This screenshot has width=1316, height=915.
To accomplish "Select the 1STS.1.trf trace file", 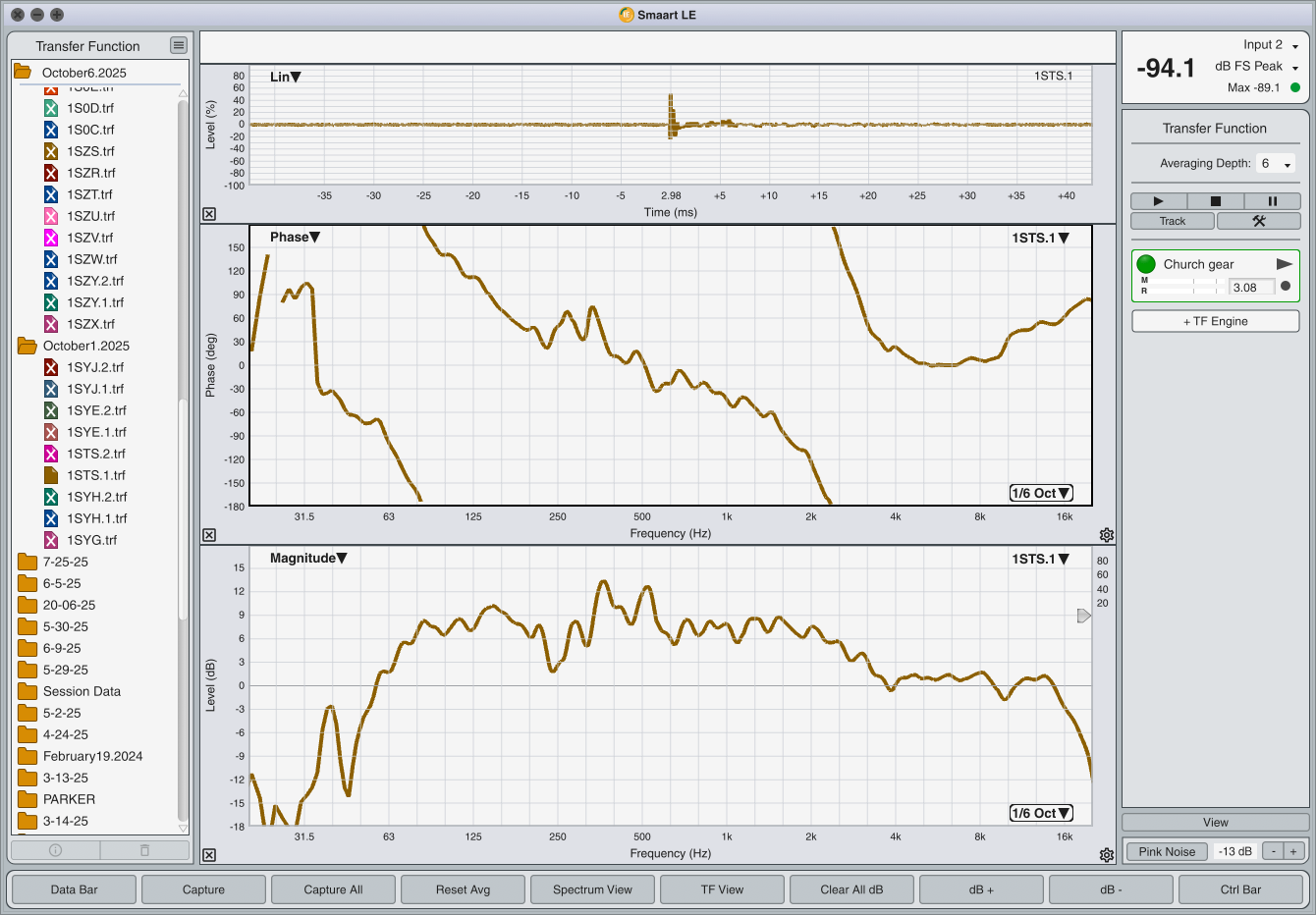I will click(x=95, y=475).
